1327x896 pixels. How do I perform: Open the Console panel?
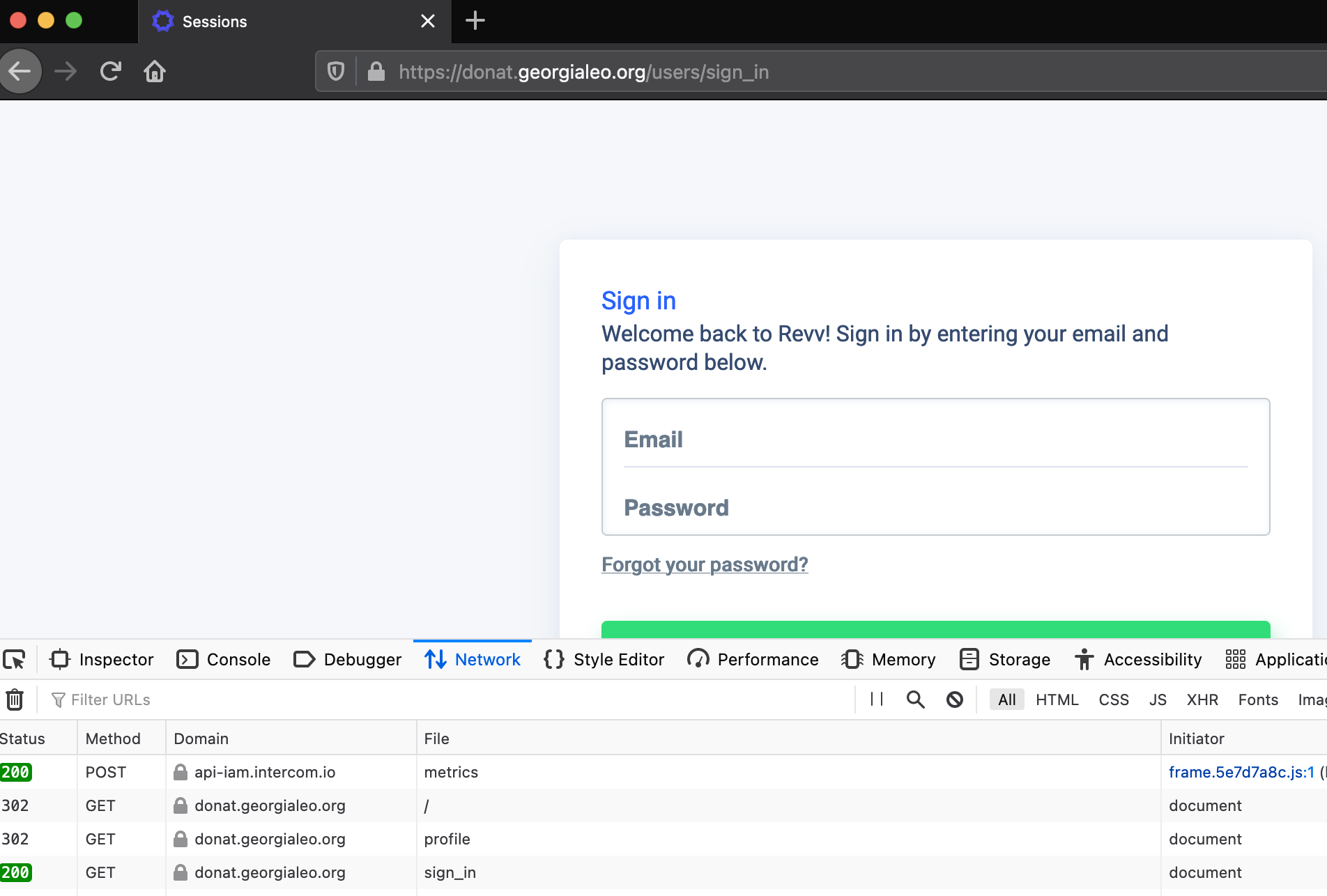click(223, 659)
